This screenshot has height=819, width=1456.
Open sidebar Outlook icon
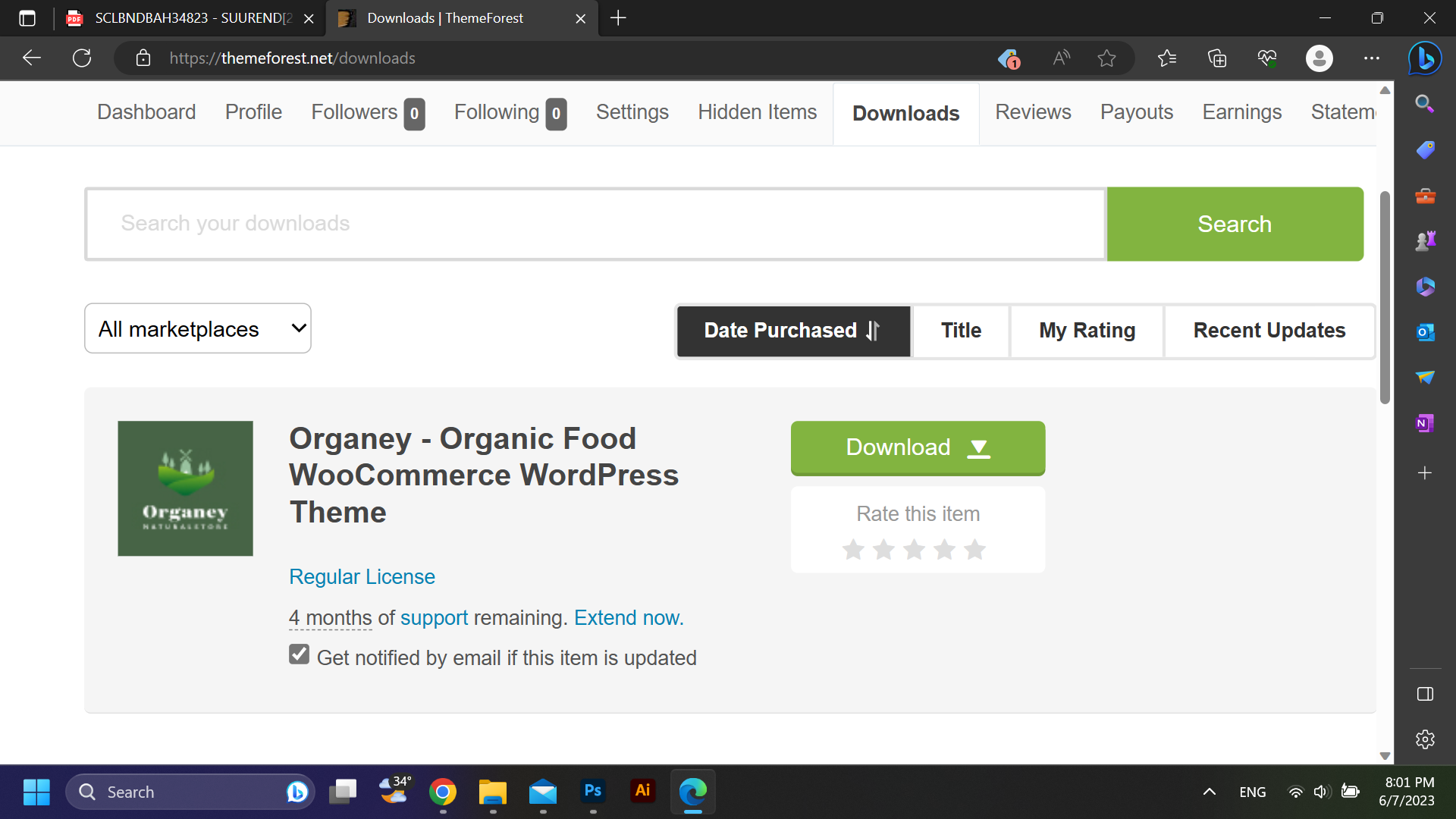point(1425,332)
